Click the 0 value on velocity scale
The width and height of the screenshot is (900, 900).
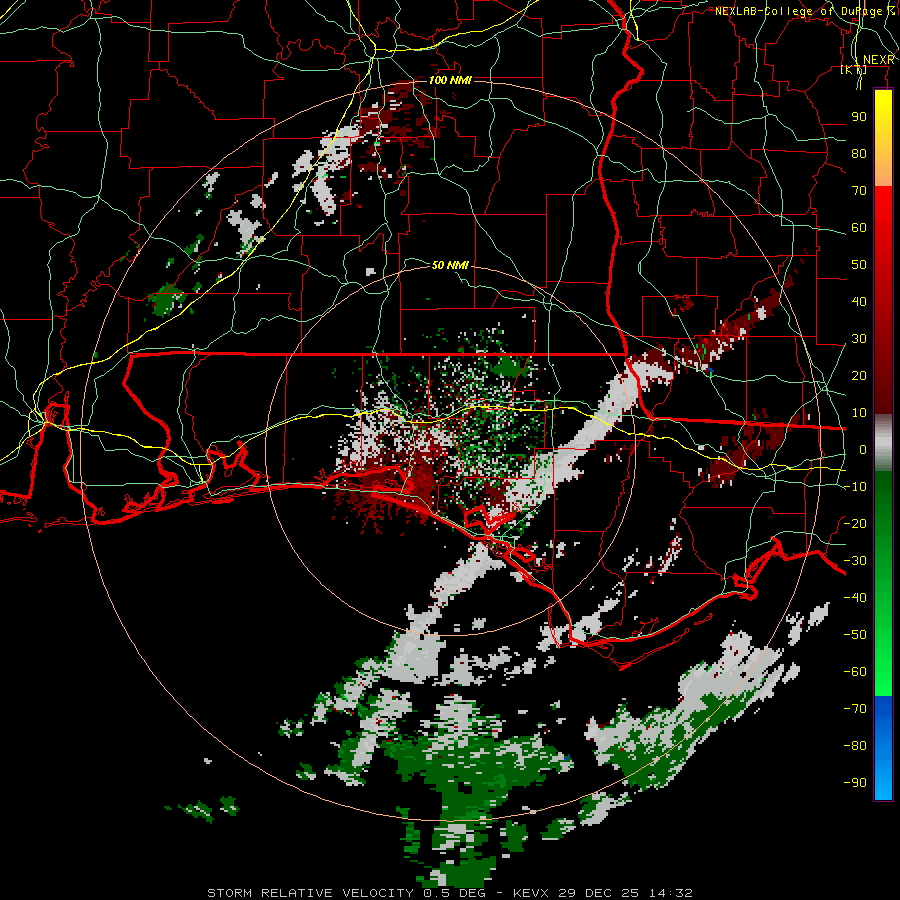coord(862,449)
